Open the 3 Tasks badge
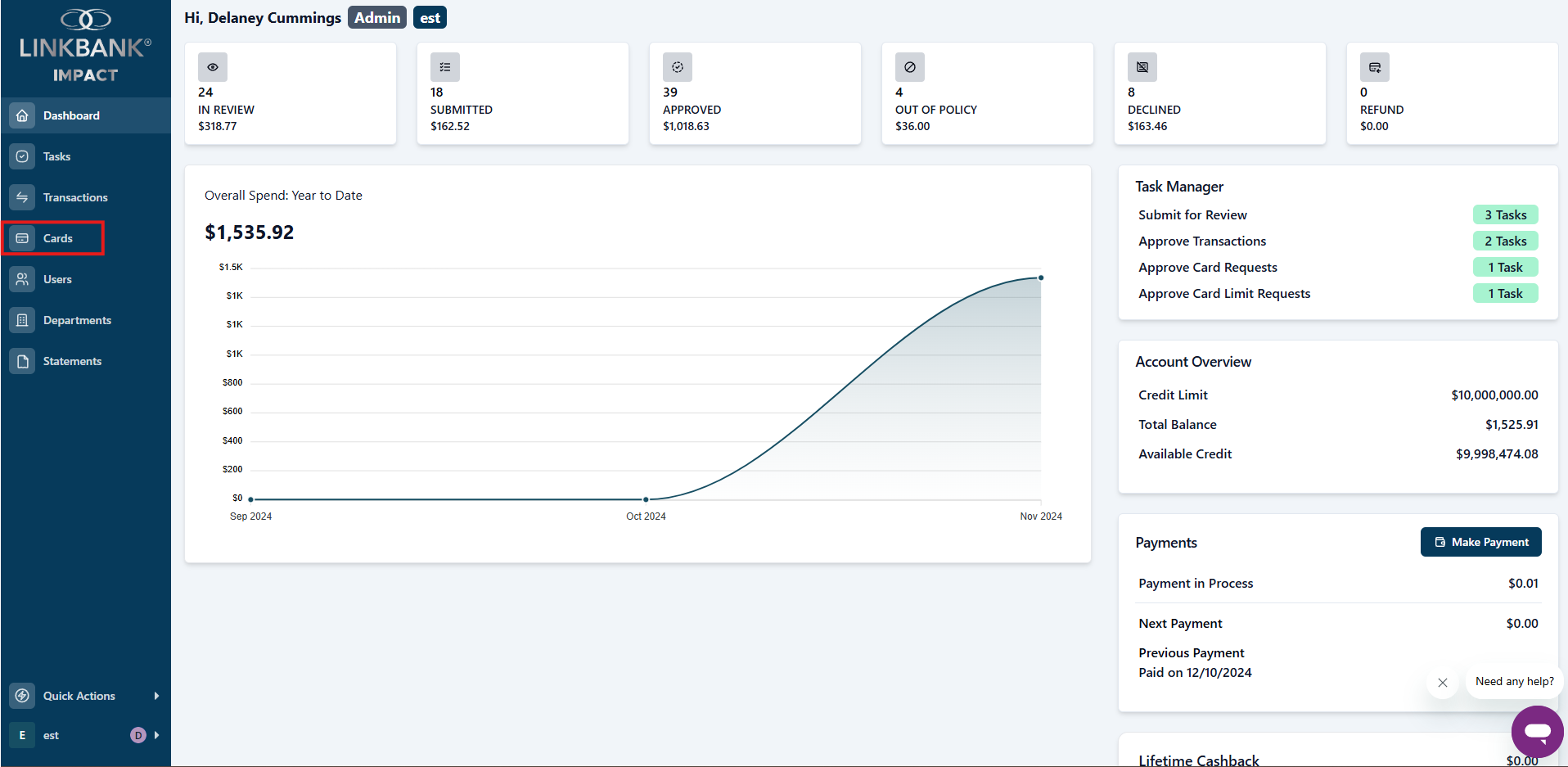 (x=1505, y=214)
